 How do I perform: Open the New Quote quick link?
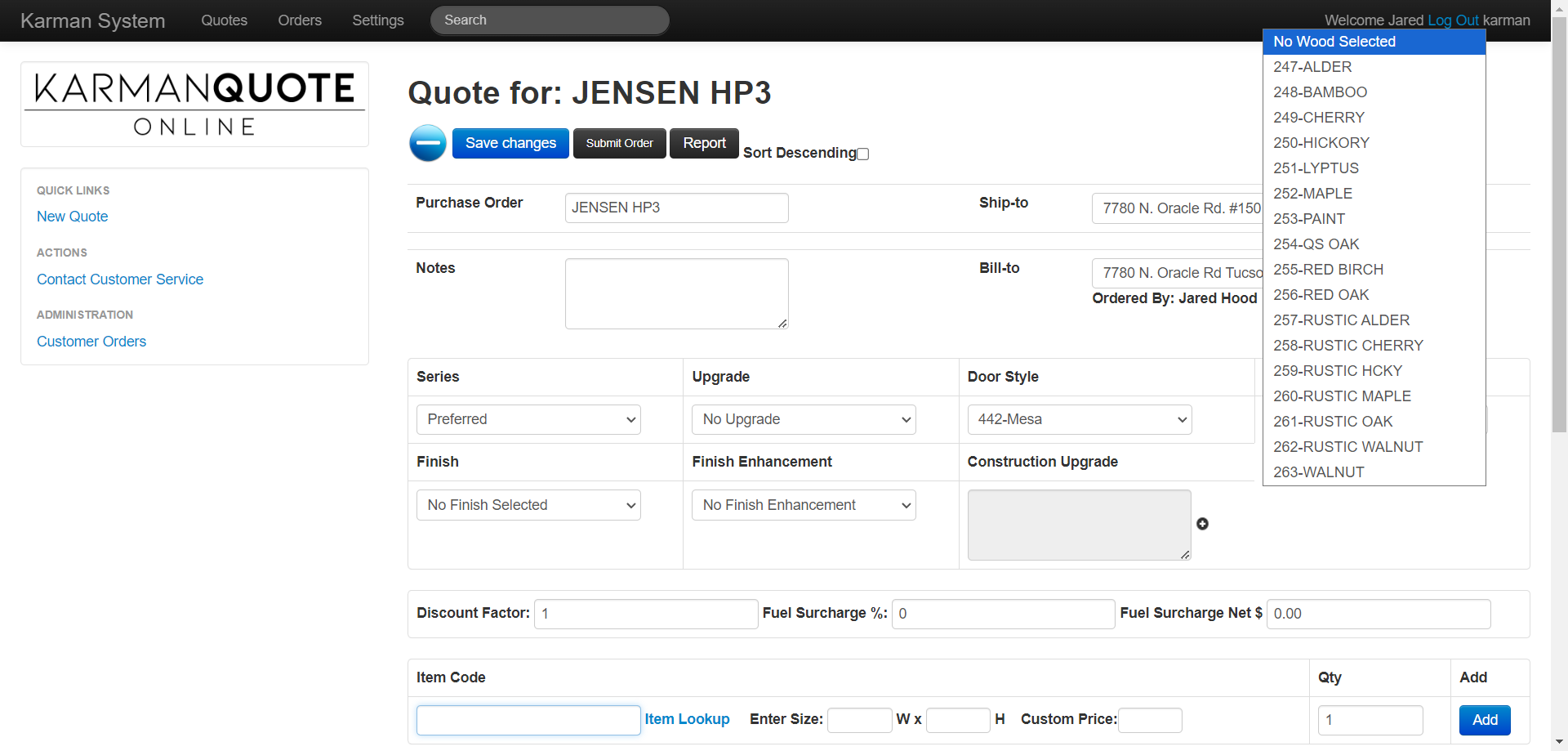click(73, 217)
